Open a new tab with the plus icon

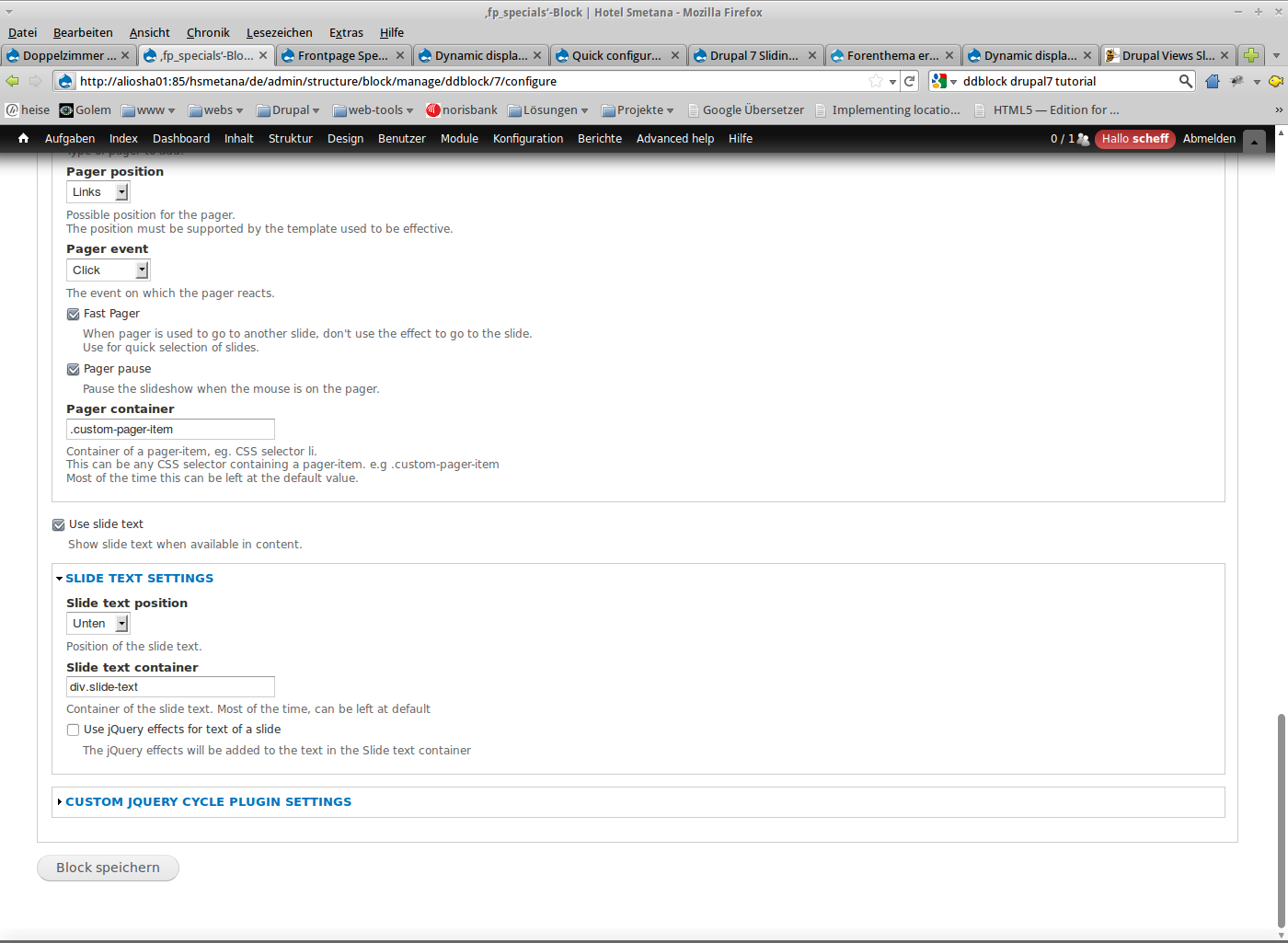click(1250, 55)
